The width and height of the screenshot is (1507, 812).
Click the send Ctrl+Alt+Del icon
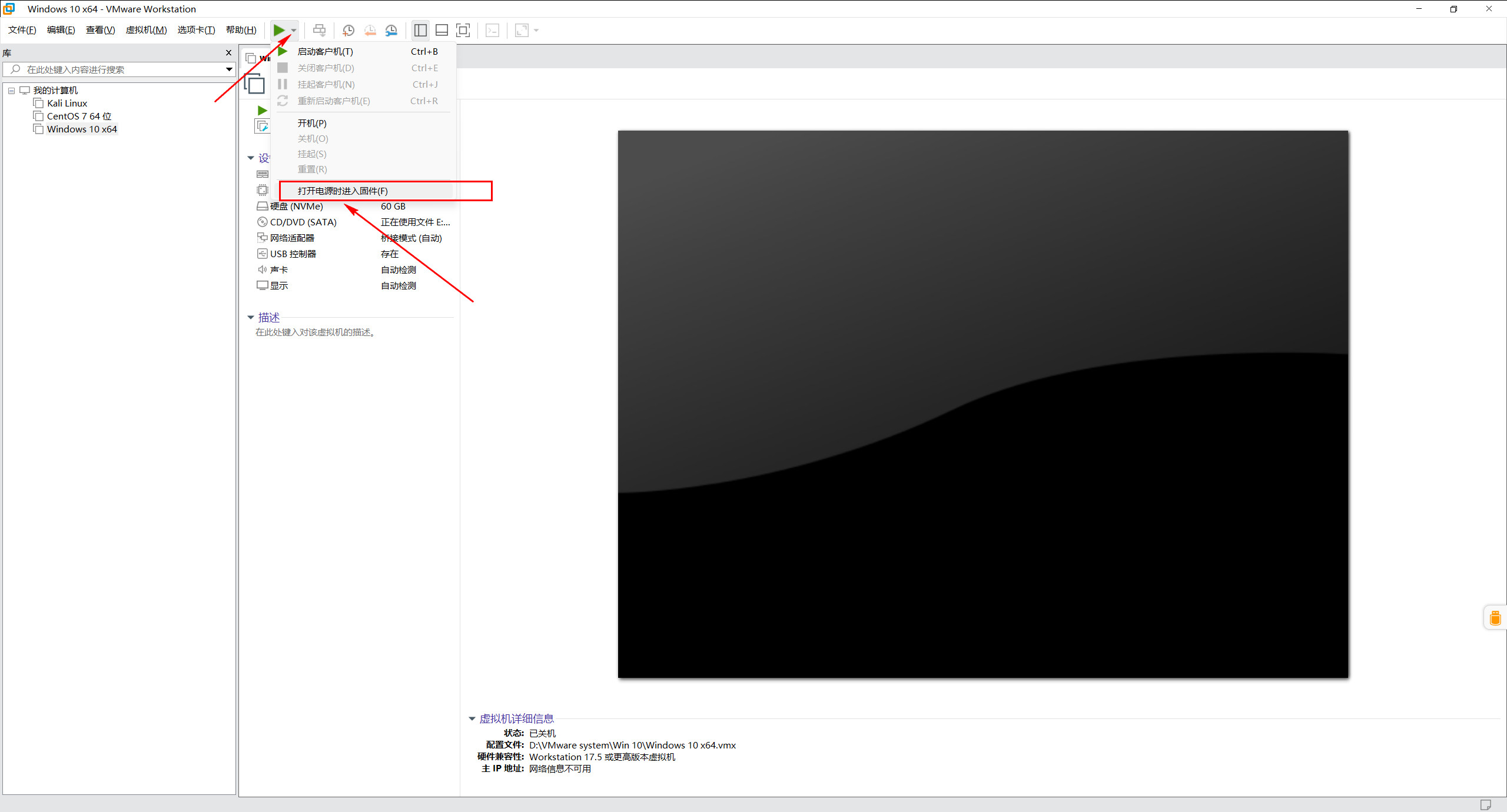(319, 30)
